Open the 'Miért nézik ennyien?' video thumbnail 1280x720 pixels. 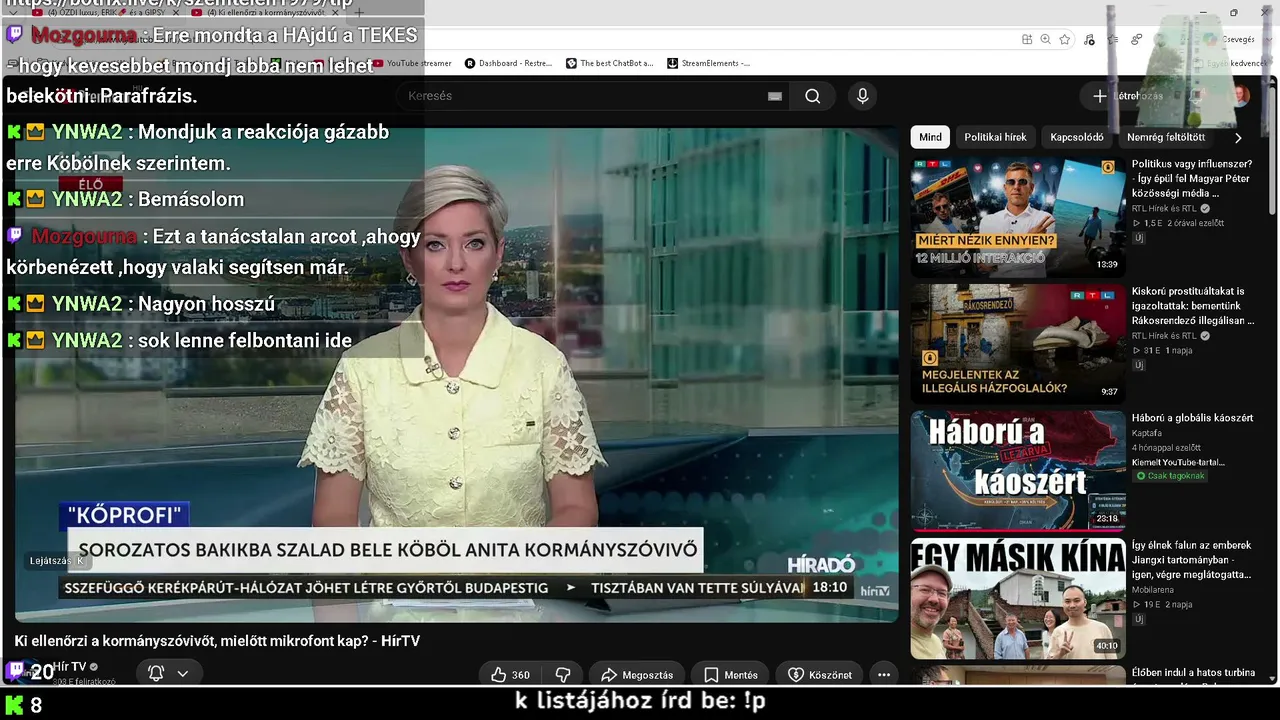(x=1018, y=216)
